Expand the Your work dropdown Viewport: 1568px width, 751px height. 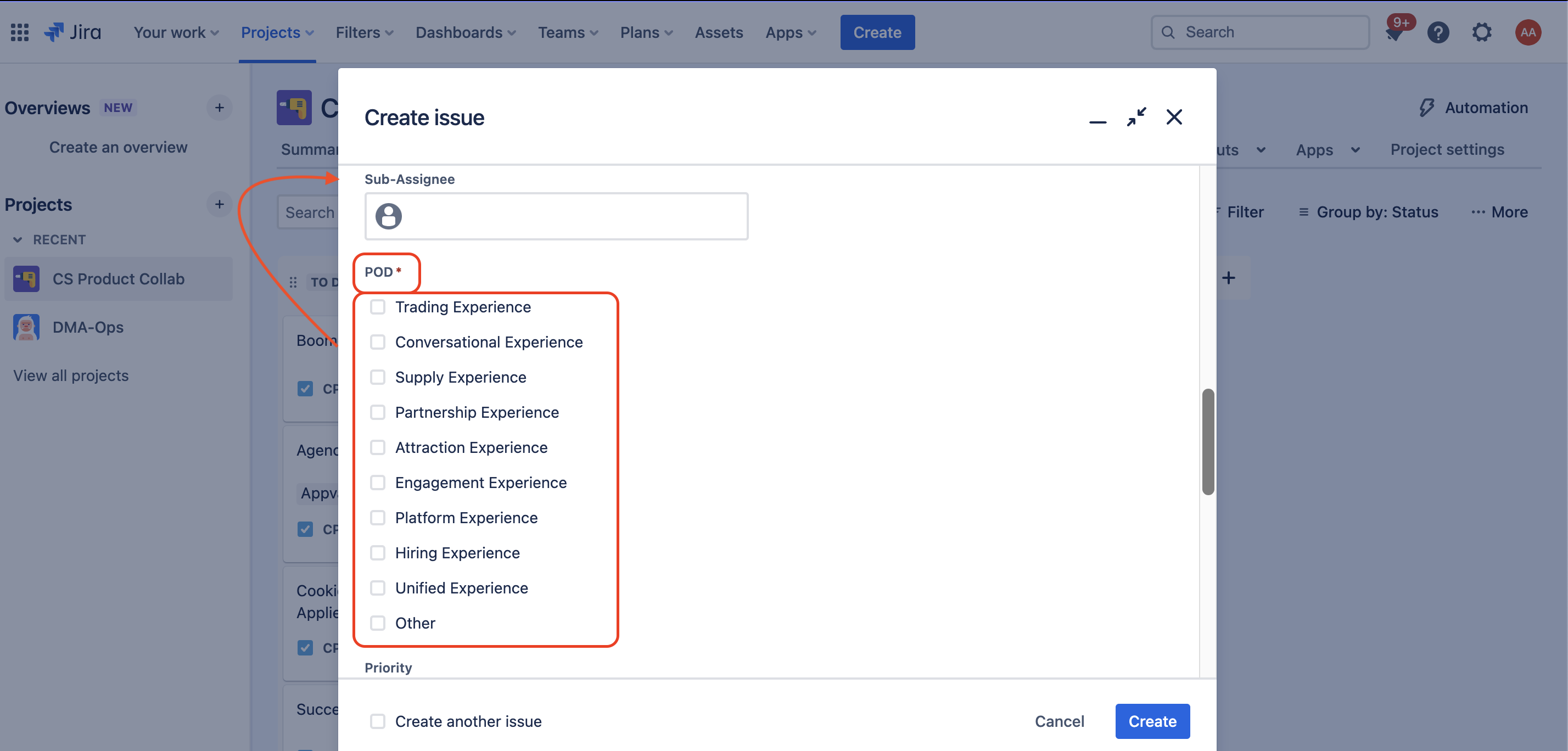(x=176, y=32)
